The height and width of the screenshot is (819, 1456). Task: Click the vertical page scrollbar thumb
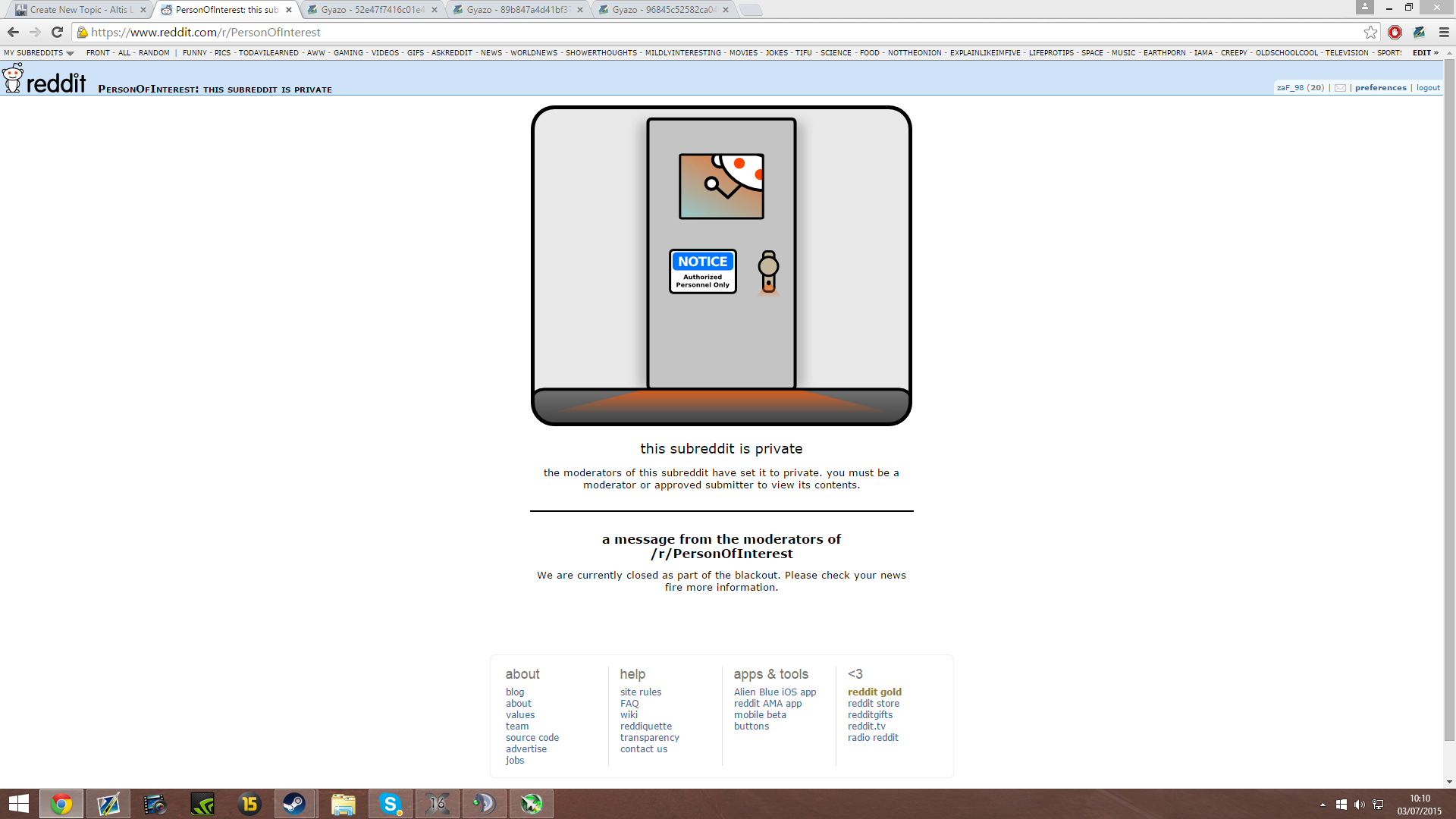[1449, 400]
